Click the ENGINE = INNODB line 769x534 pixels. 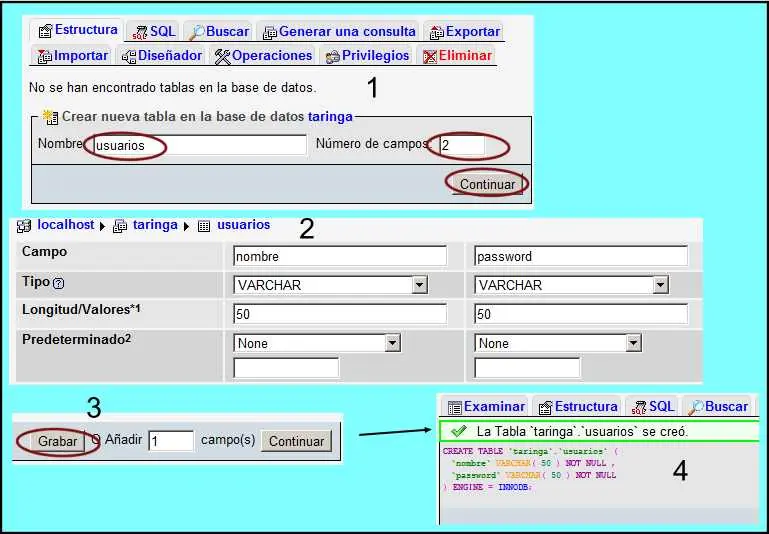(487, 487)
